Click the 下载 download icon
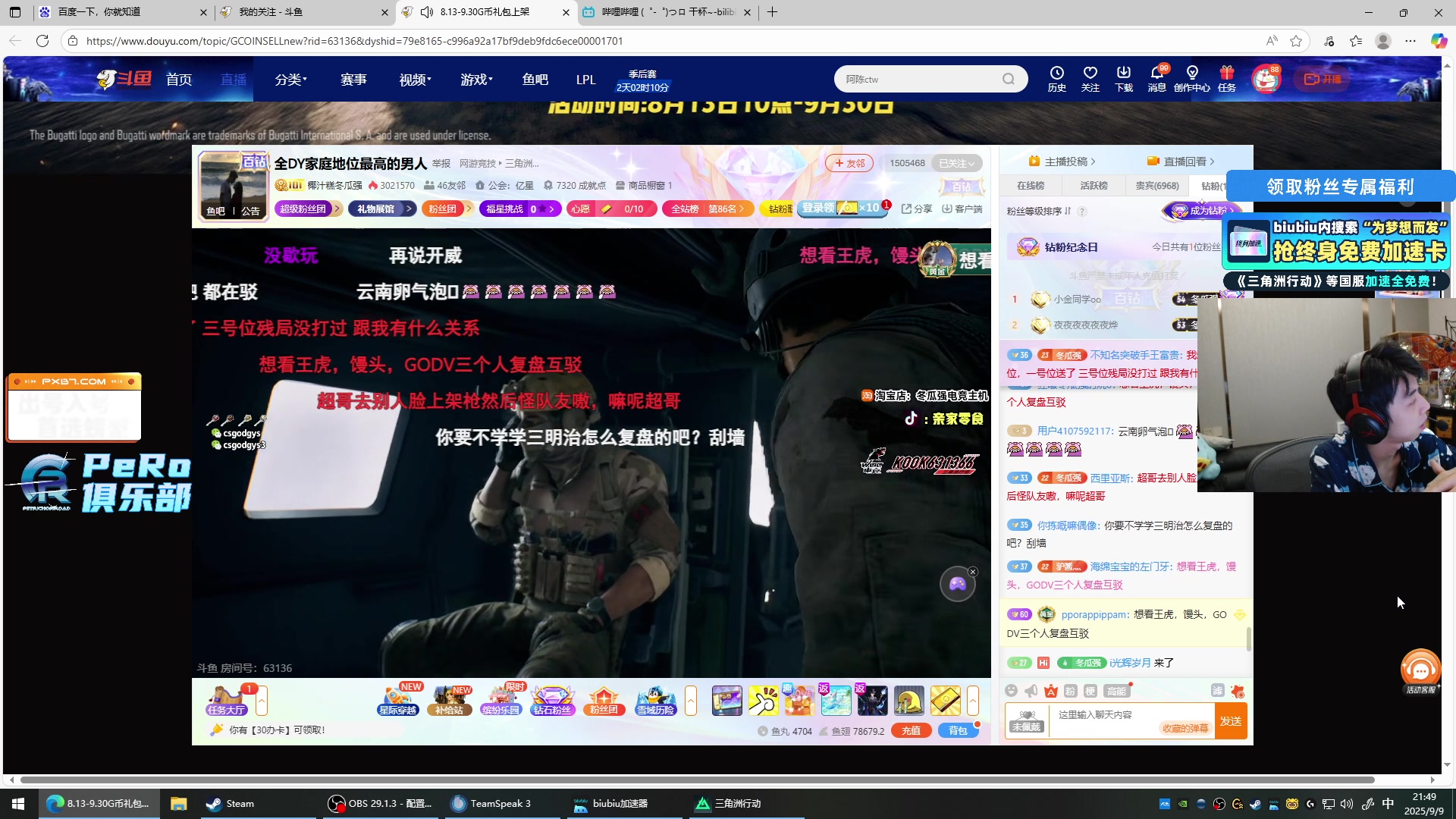The image size is (1456, 819). (1124, 78)
